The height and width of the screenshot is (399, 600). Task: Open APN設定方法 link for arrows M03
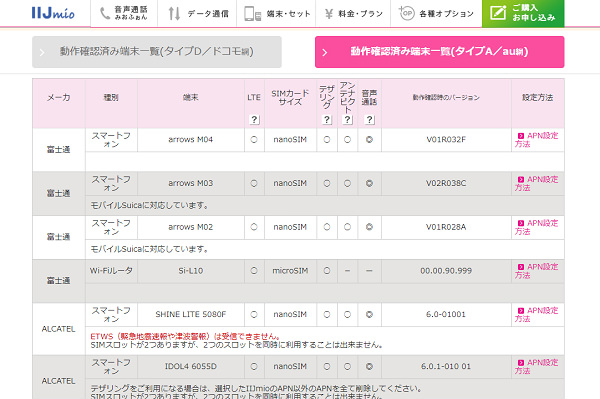coord(536,183)
